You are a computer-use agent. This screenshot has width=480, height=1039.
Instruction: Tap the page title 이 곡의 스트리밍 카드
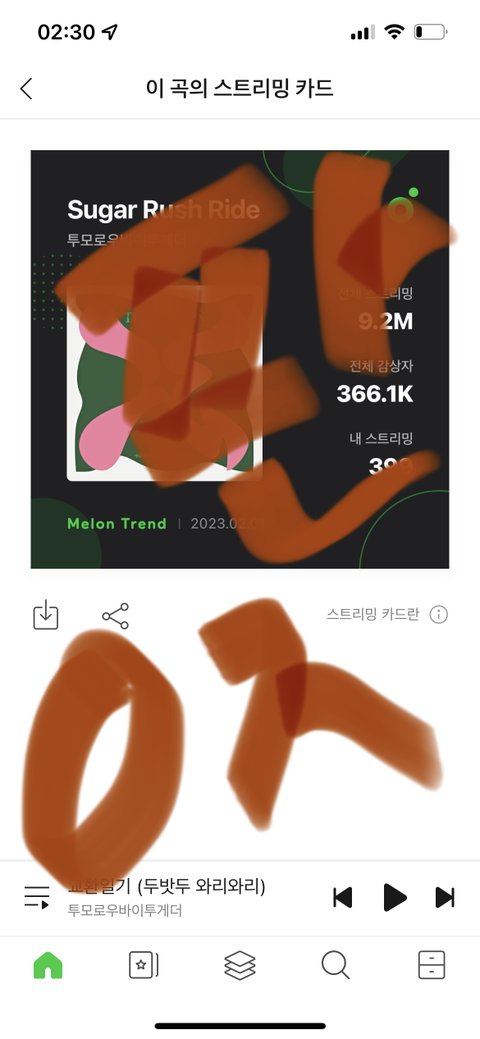click(x=239, y=88)
